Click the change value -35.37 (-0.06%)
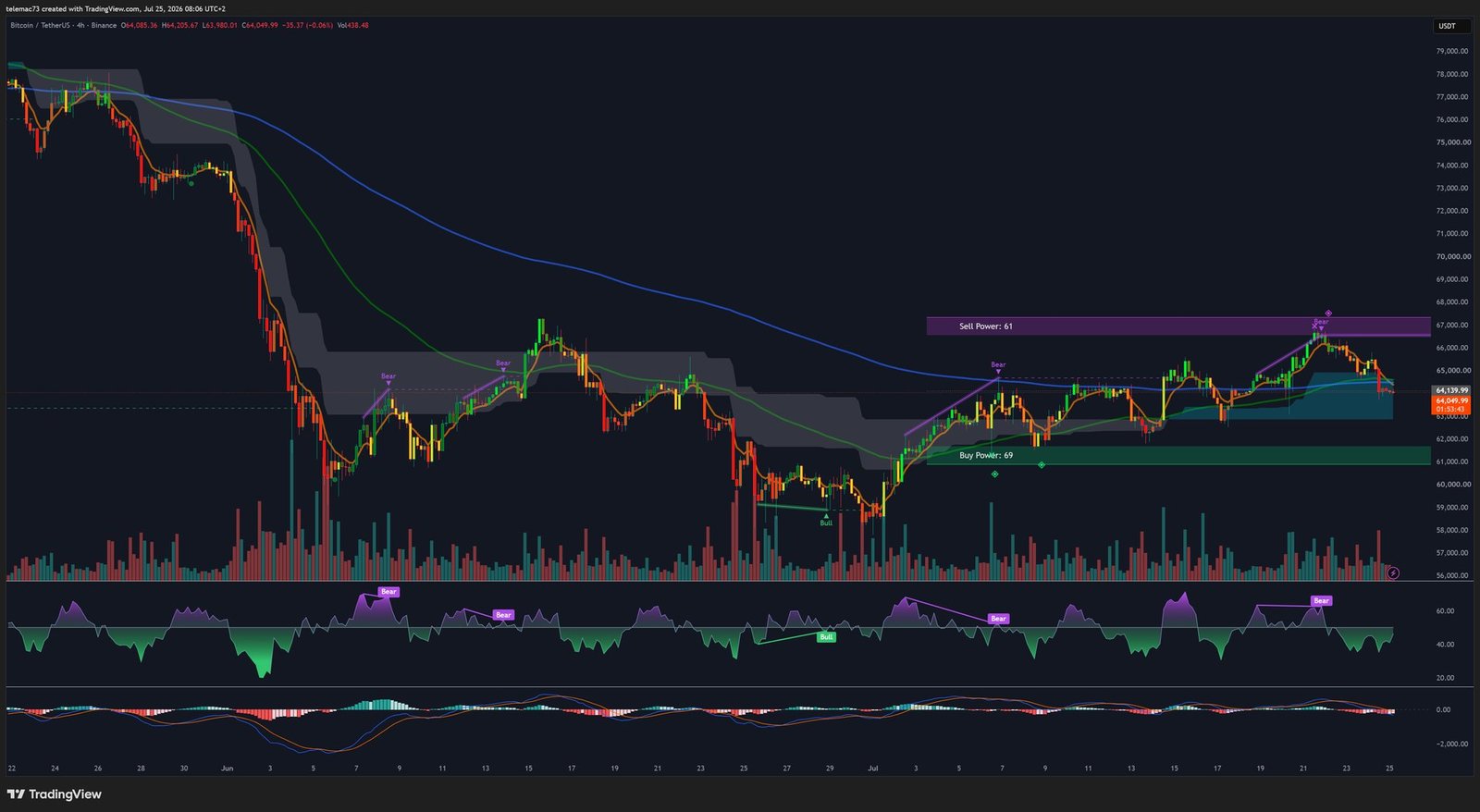 (308, 25)
